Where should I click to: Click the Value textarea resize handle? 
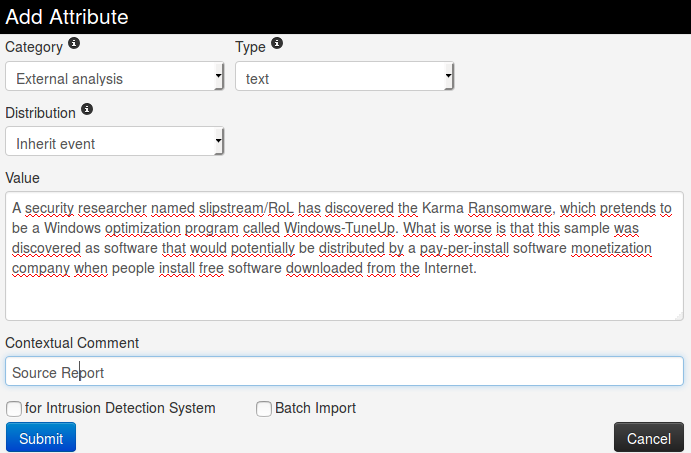(x=677, y=314)
